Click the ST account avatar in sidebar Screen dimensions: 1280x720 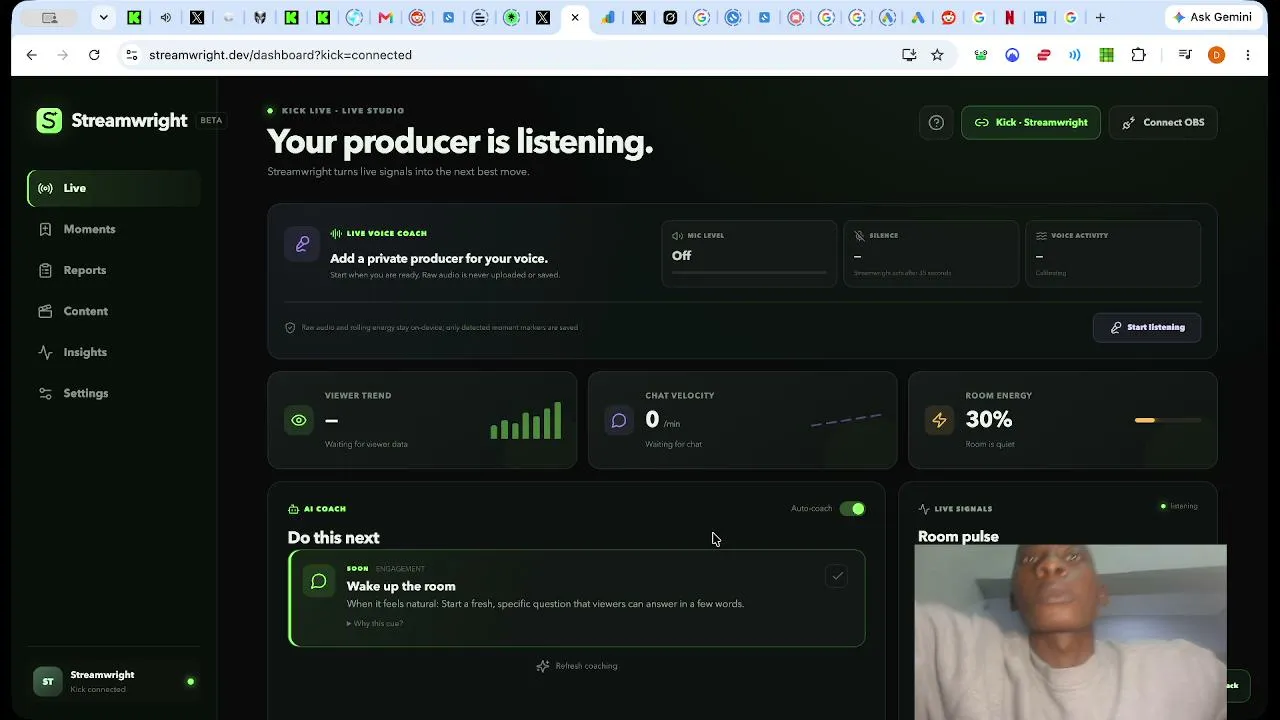click(47, 681)
